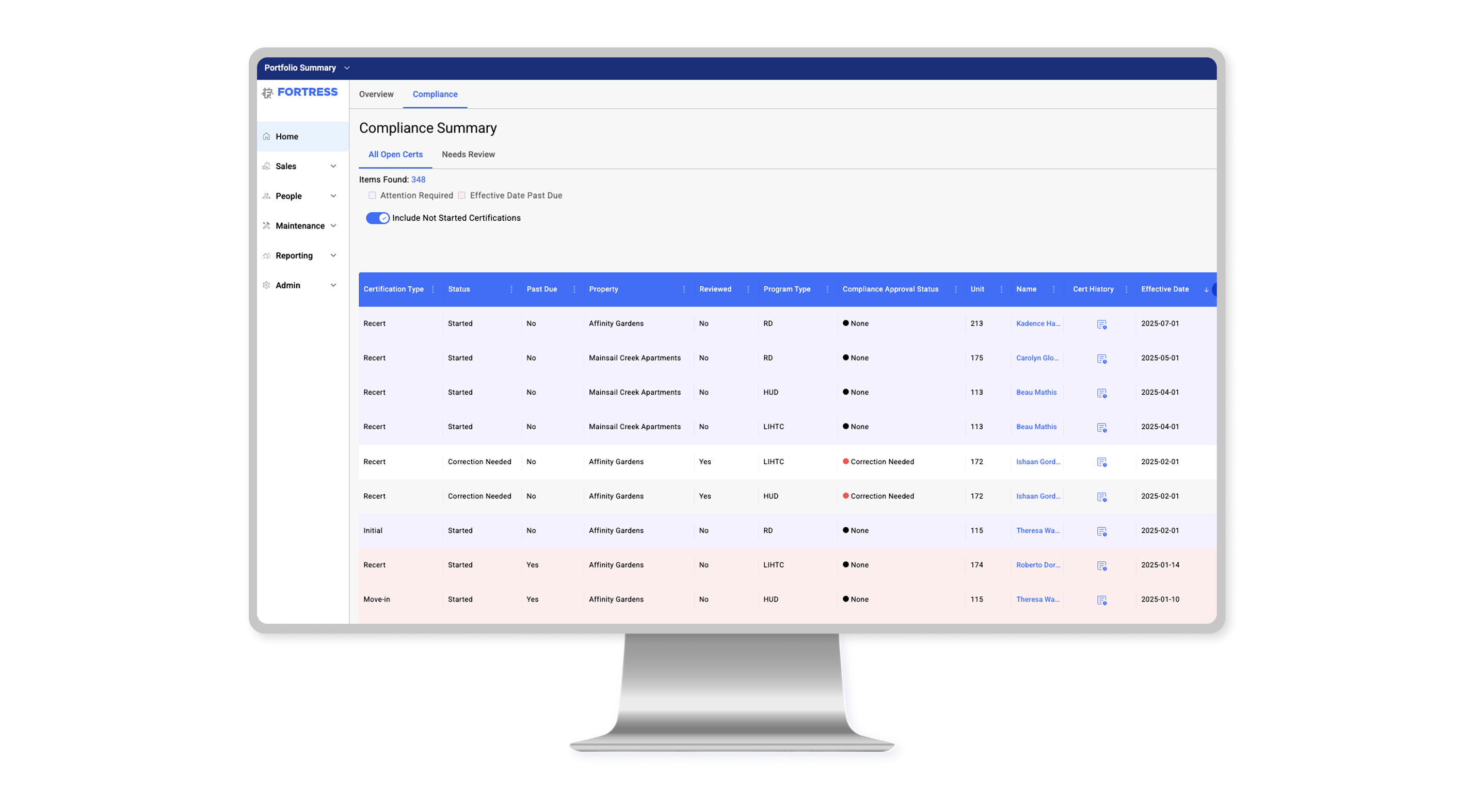Switch to the Overview tab

[x=376, y=94]
